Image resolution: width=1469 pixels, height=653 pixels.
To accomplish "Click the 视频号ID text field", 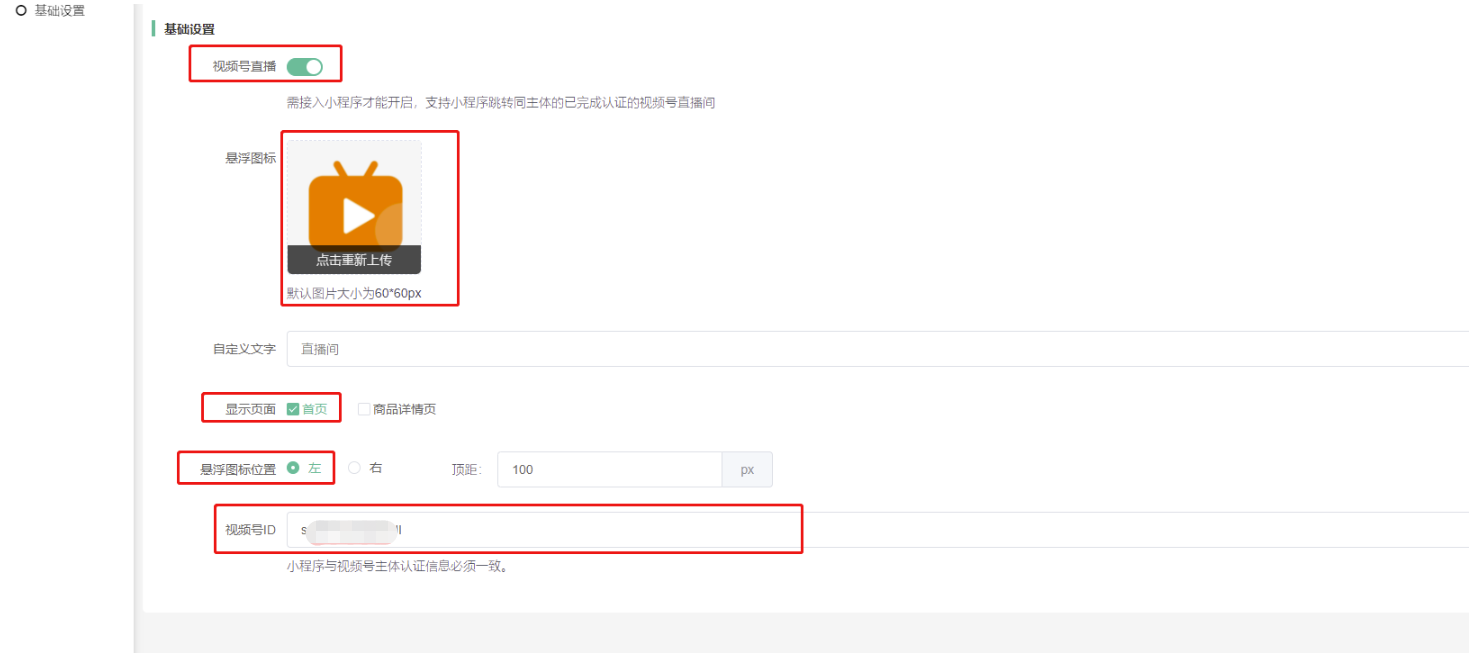I will click(x=877, y=529).
